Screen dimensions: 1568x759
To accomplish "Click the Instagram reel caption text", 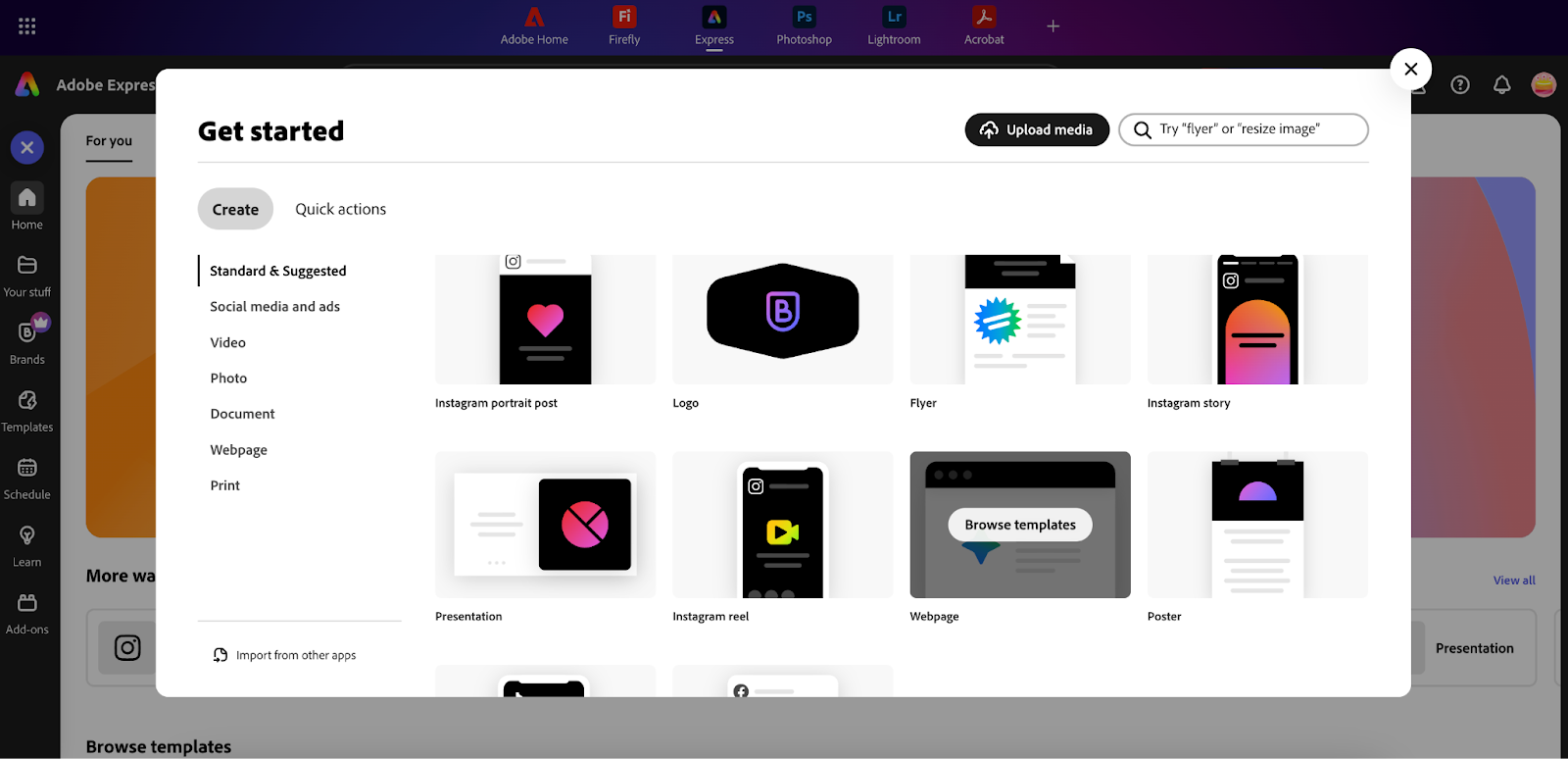I will point(710,617).
